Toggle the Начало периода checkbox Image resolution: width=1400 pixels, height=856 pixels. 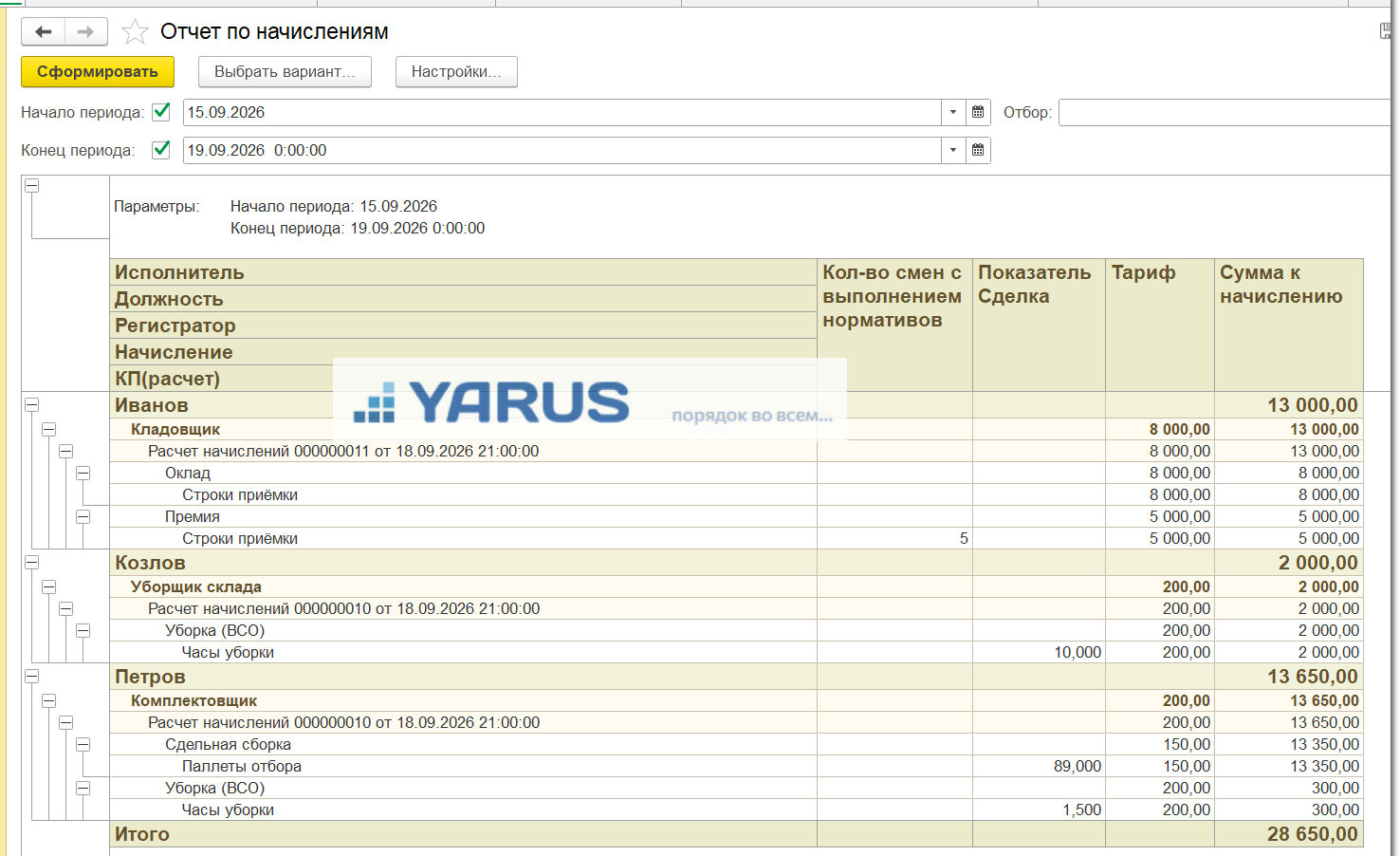161,112
